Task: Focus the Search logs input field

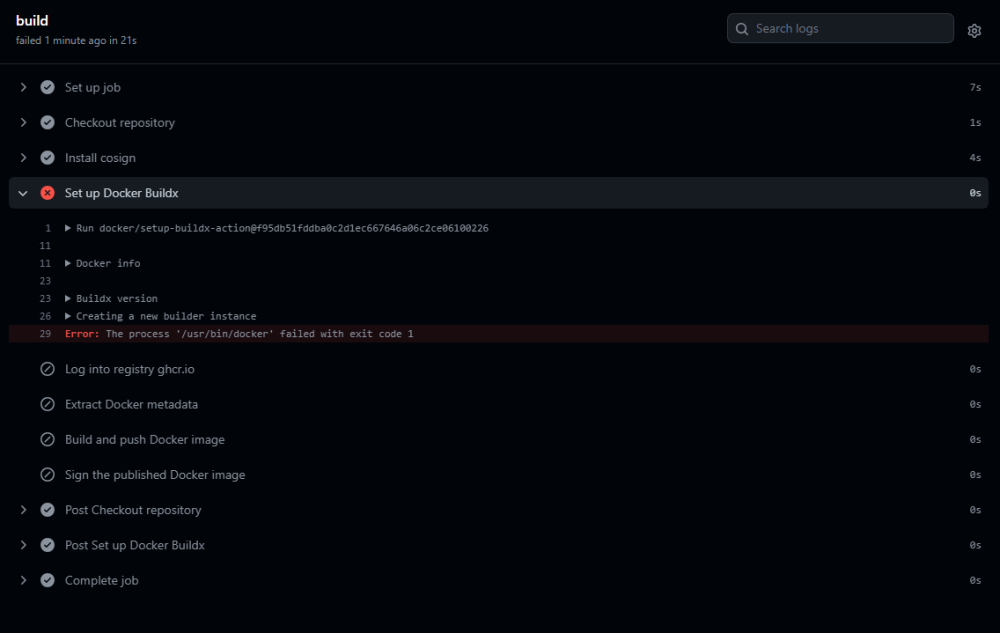Action: [841, 29]
